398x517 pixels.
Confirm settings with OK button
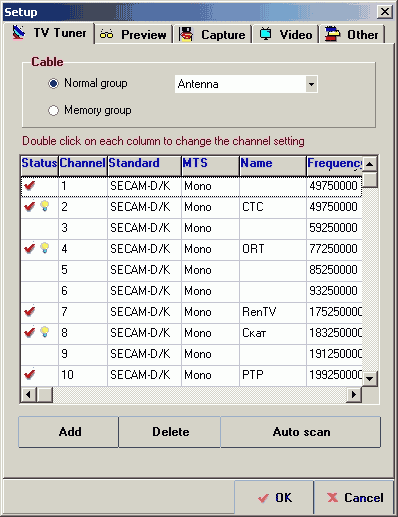(274, 498)
